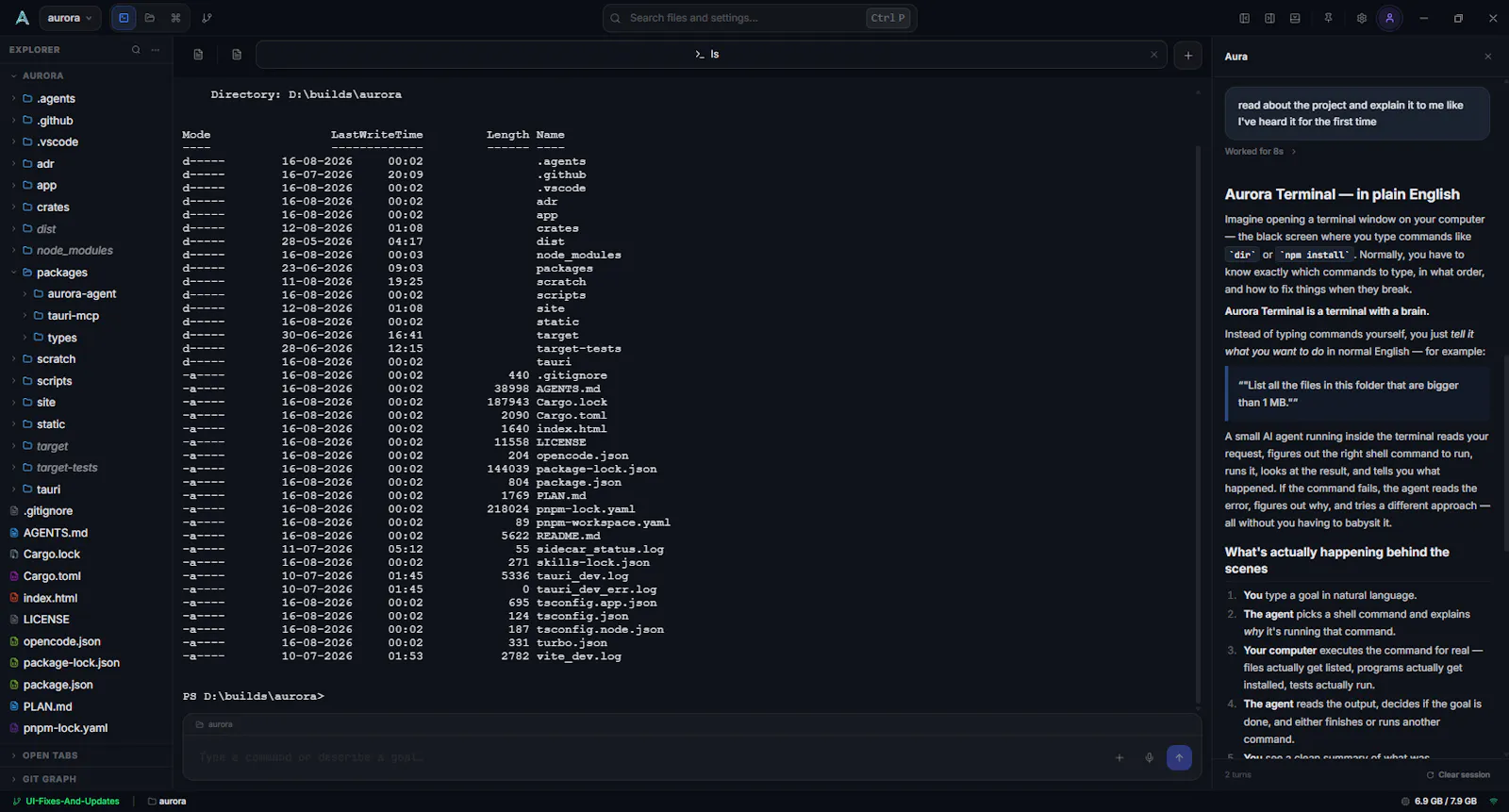Viewport: 1509px width, 812px height.
Task: Switch to terminal view icon
Action: (x=124, y=18)
